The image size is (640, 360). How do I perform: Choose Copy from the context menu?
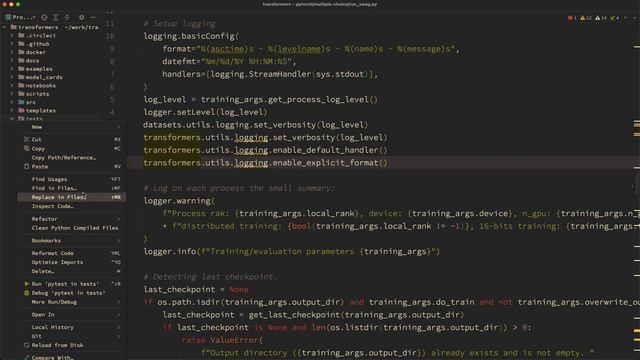point(71,149)
